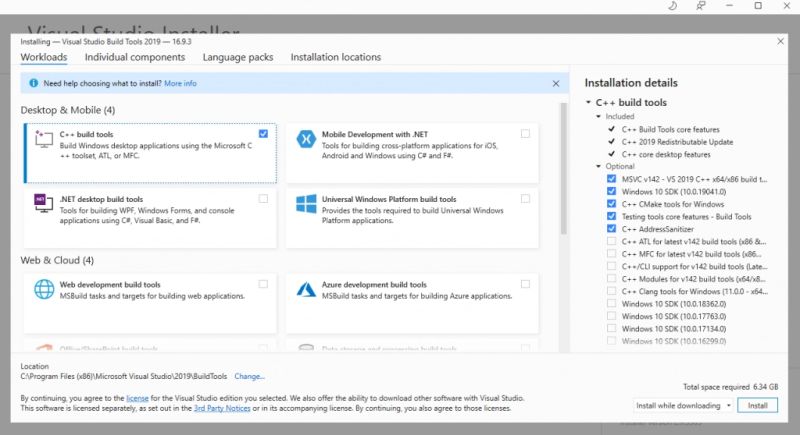
Task: Switch to the Workloads tab
Action: (44, 57)
